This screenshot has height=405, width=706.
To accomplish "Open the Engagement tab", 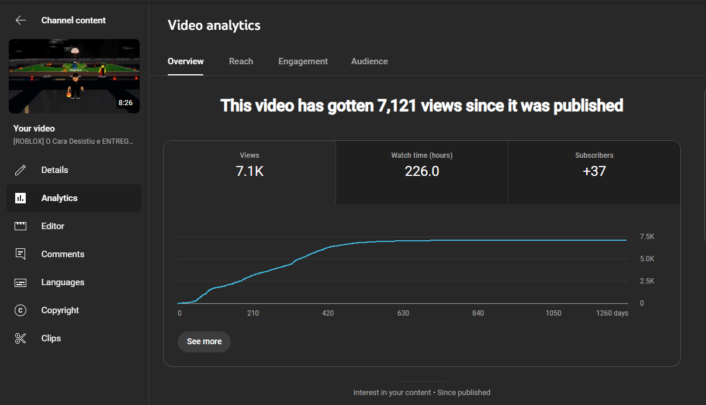I will pyautogui.click(x=302, y=61).
